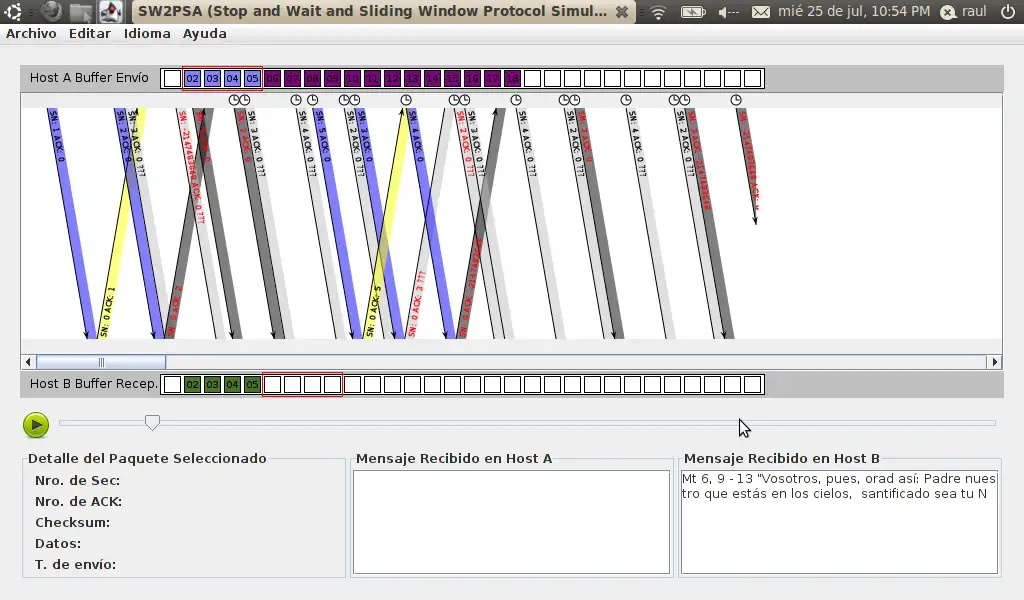
Task: Select Host A send buffer cell 18
Action: [512, 78]
